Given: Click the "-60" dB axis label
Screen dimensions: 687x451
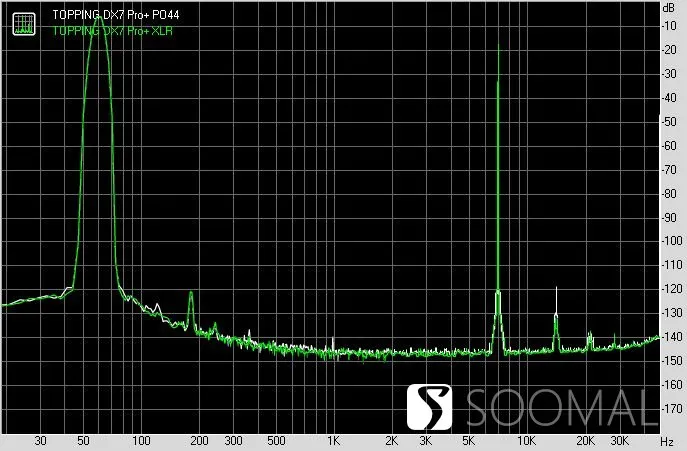Looking at the screenshot, I should point(669,146).
